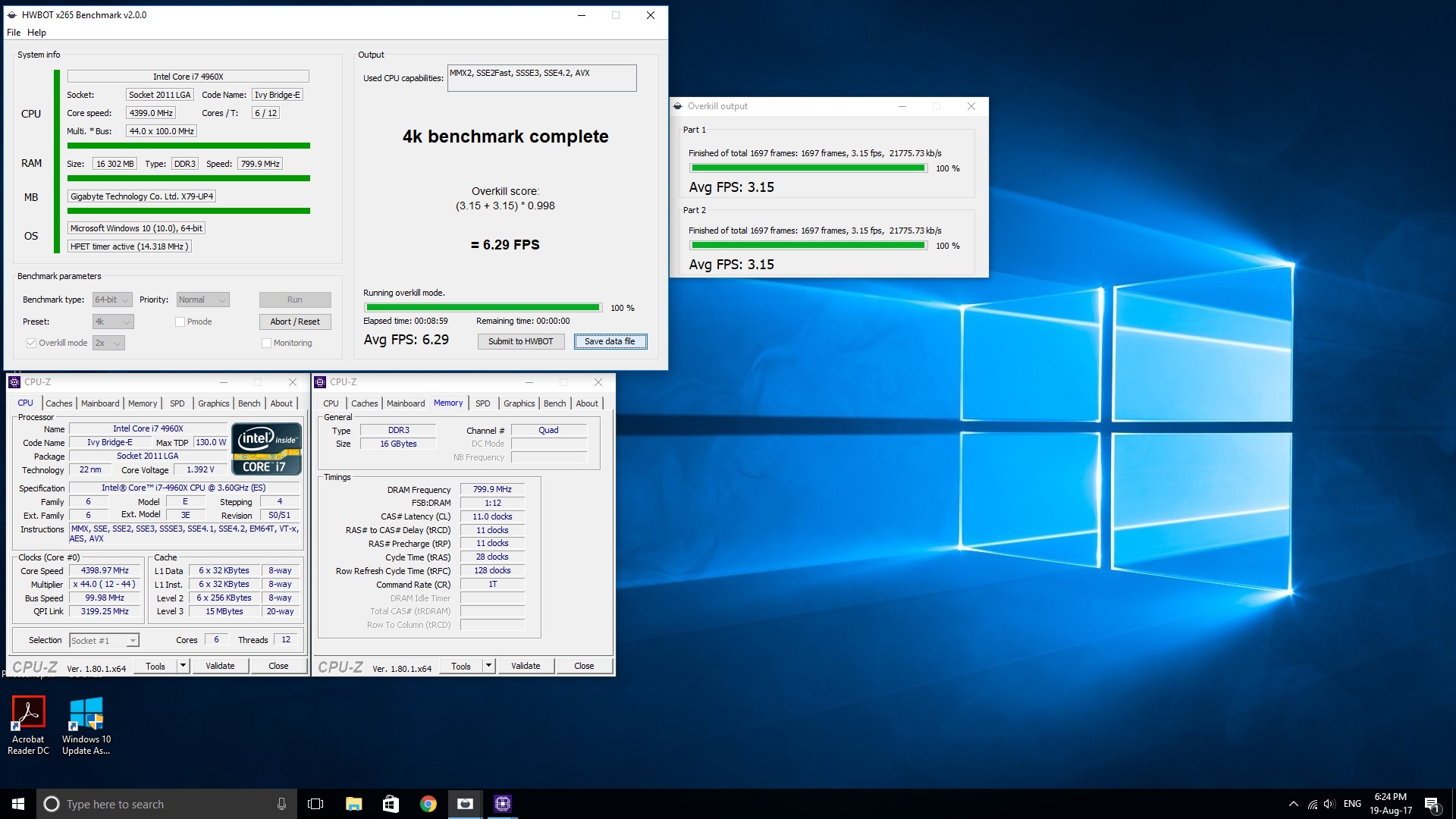Expand Tools dropdown arrow in left CPU-Z
Image resolution: width=1456 pixels, height=819 pixels.
click(x=183, y=666)
